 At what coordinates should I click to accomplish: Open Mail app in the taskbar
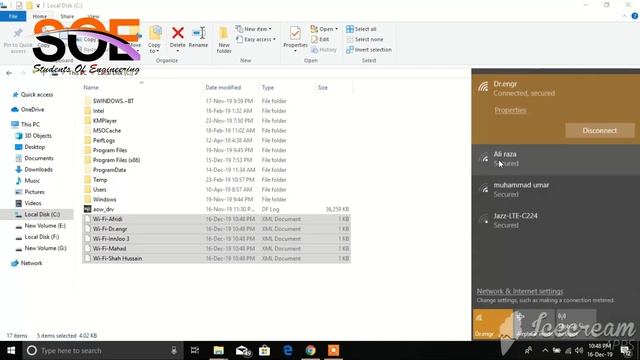tap(242, 350)
